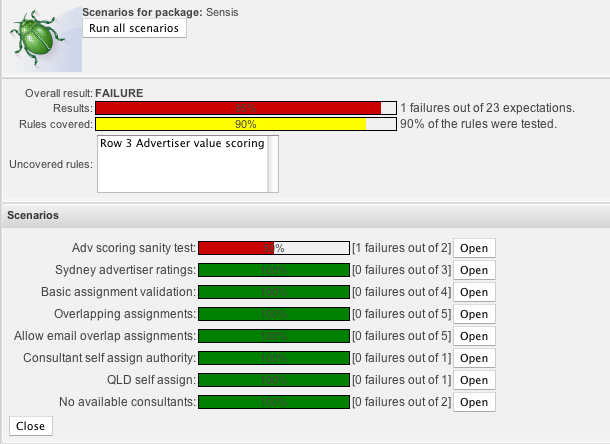Open the Adv scoring sanity test scenario
The height and width of the screenshot is (444, 610).
473,248
